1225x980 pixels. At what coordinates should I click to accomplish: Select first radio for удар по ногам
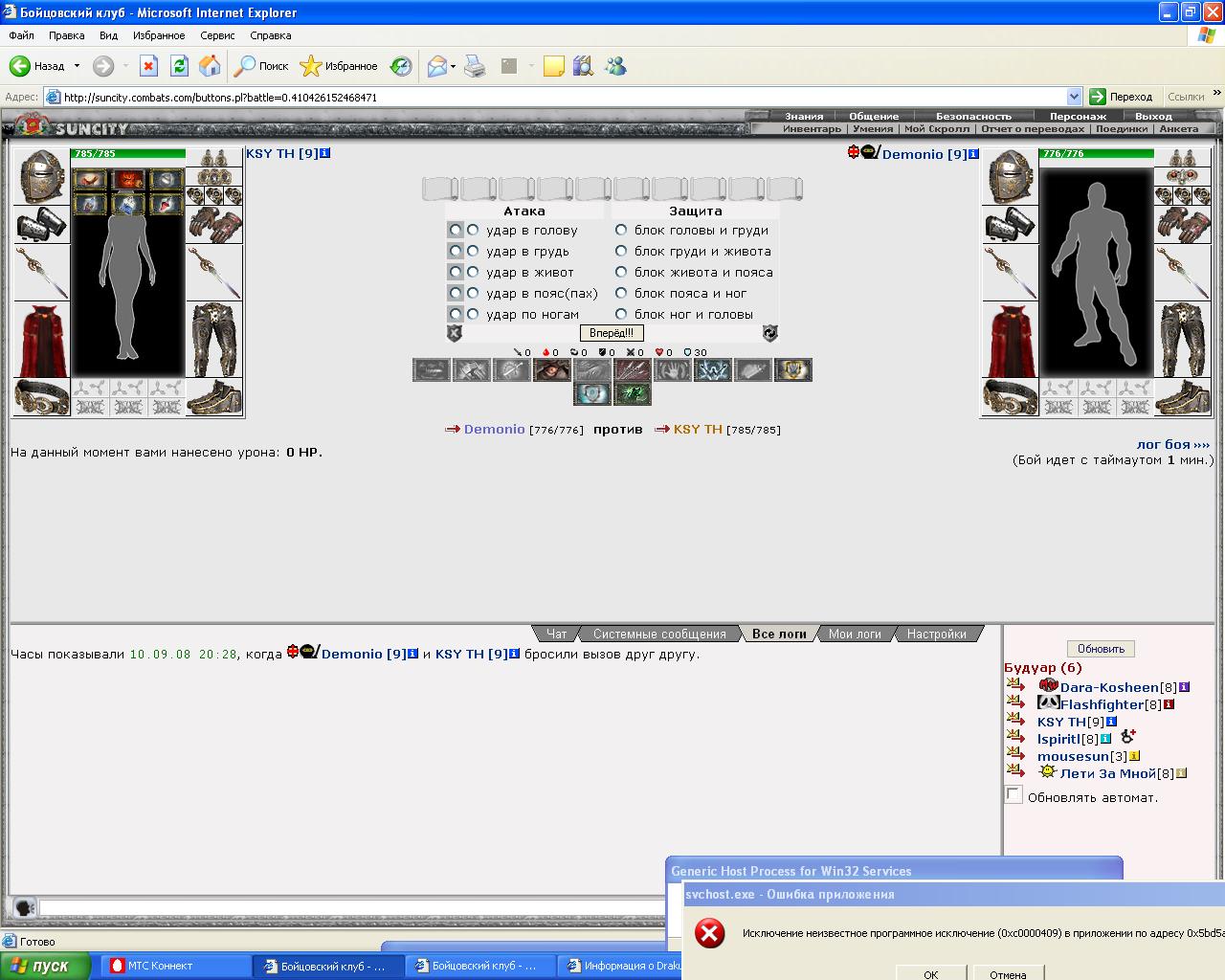click(x=455, y=314)
